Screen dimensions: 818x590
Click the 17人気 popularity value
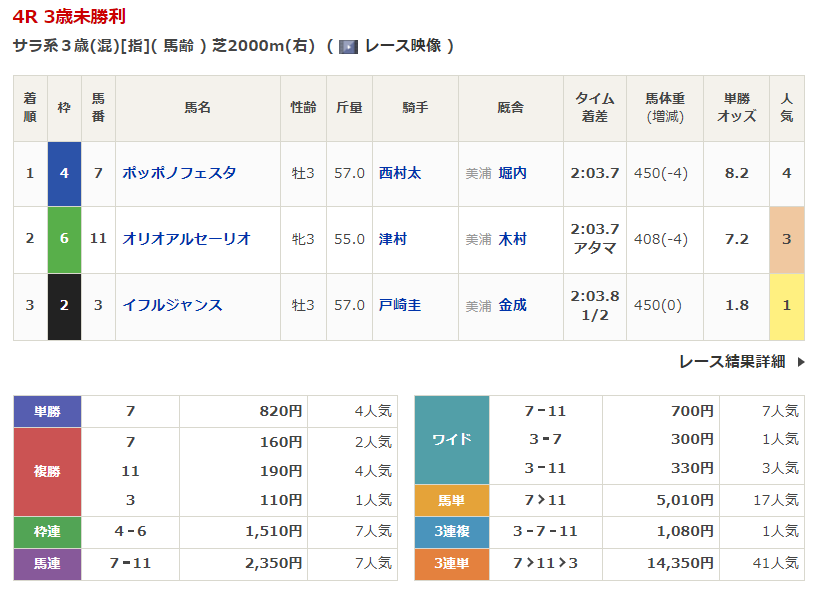pyautogui.click(x=776, y=501)
